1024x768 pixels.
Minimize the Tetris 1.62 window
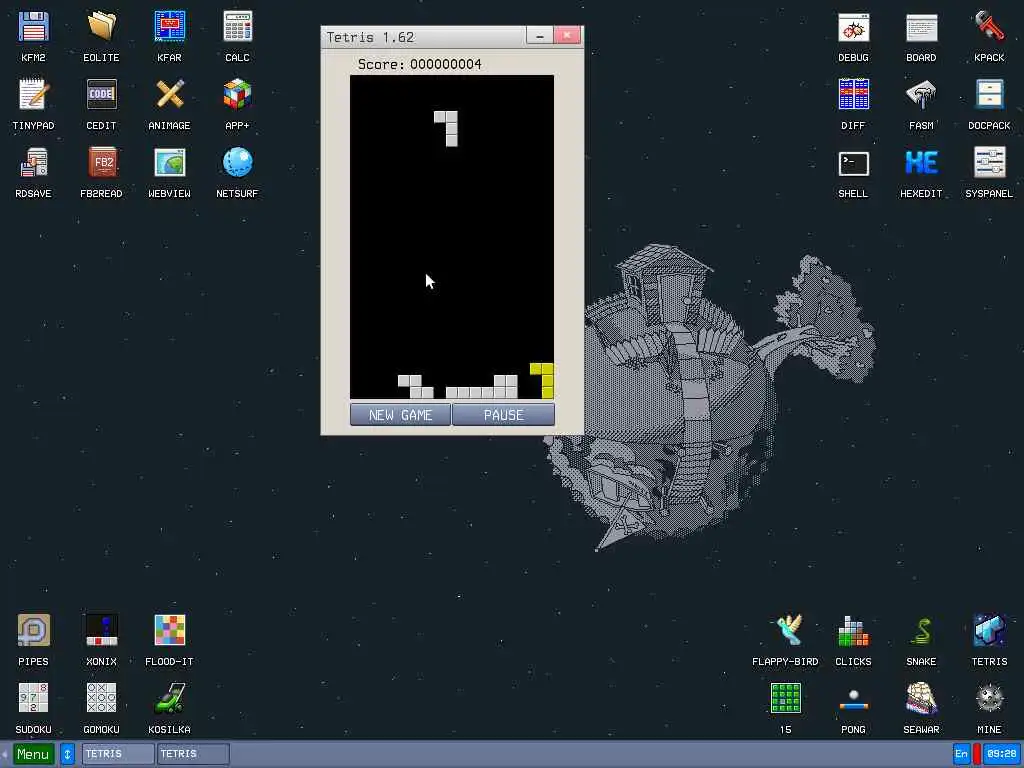[539, 36]
